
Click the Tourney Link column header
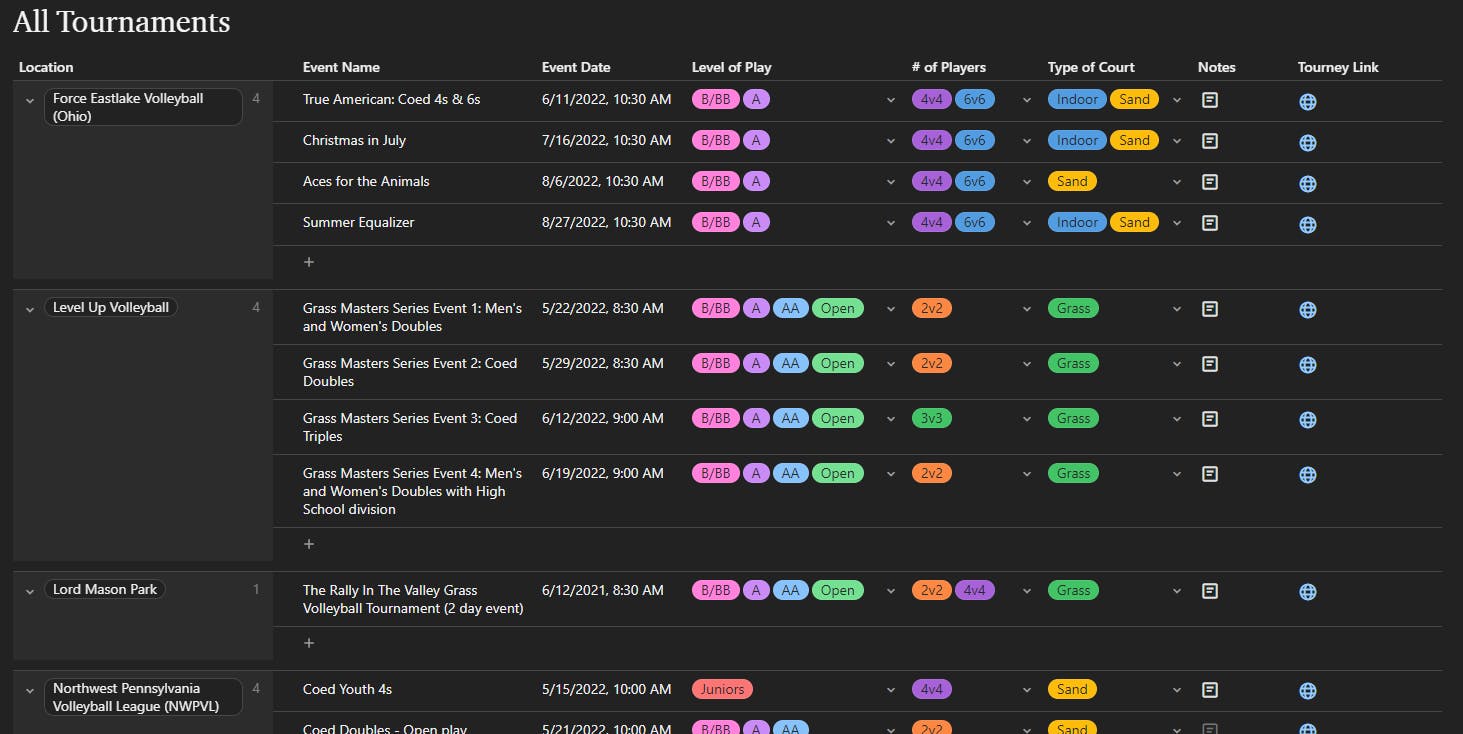point(1338,67)
